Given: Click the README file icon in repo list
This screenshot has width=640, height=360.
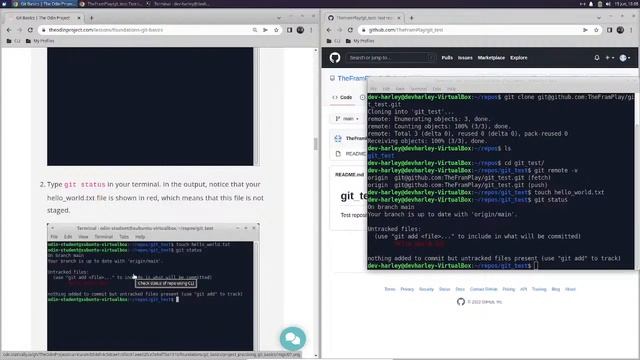Looking at the screenshot, I should [x=338, y=153].
